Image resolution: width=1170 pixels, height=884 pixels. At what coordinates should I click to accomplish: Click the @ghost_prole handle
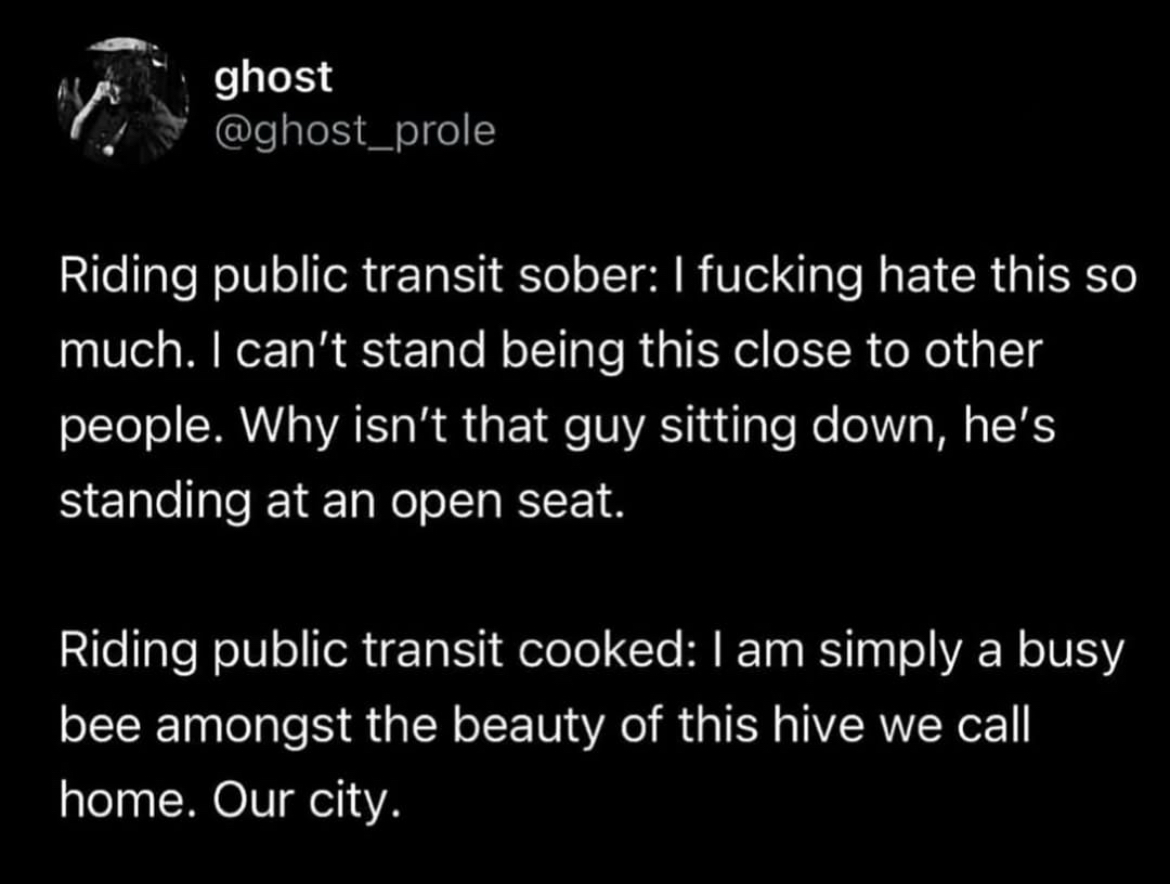pos(355,130)
